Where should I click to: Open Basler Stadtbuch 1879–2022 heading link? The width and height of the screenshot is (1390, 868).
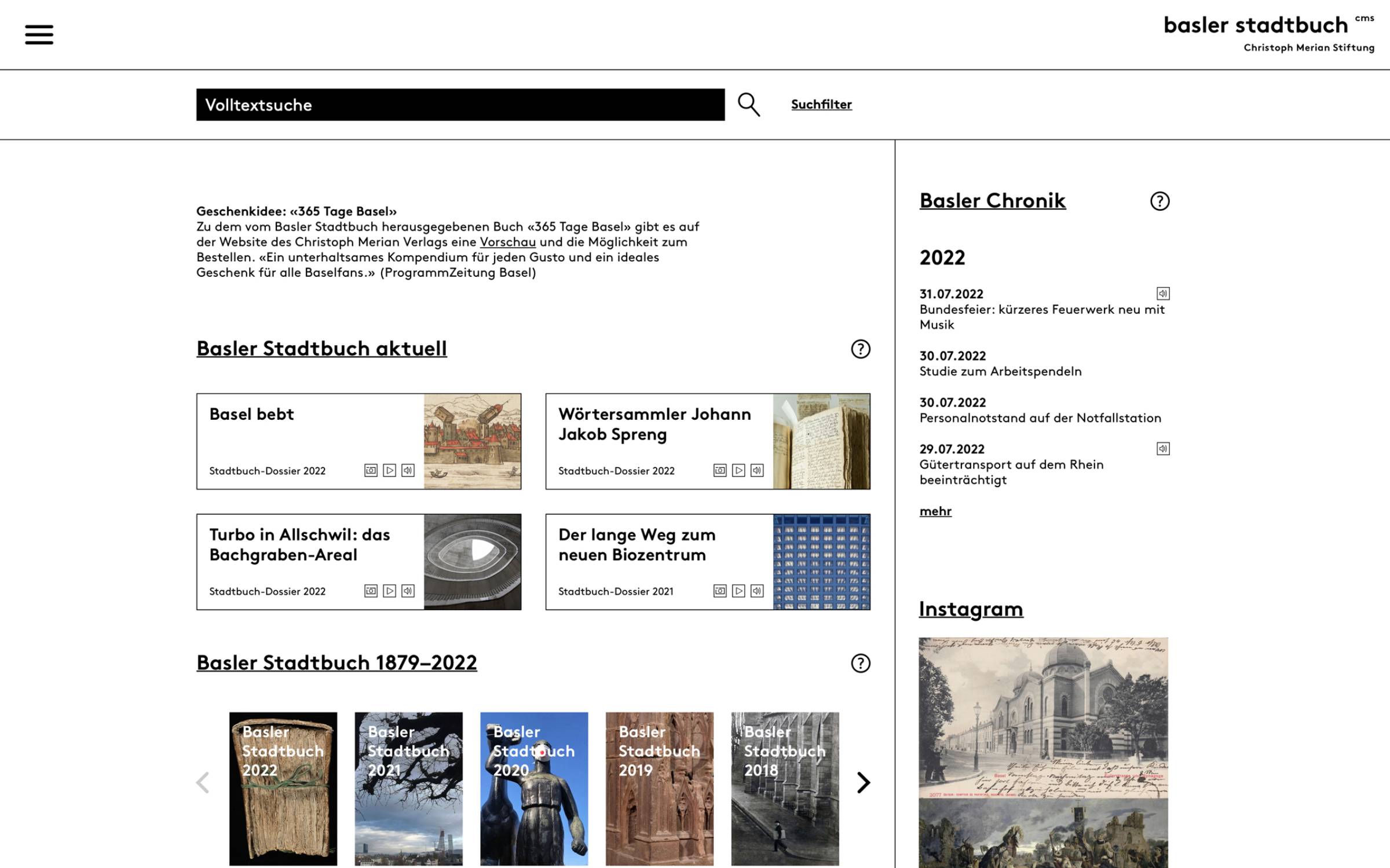click(336, 662)
